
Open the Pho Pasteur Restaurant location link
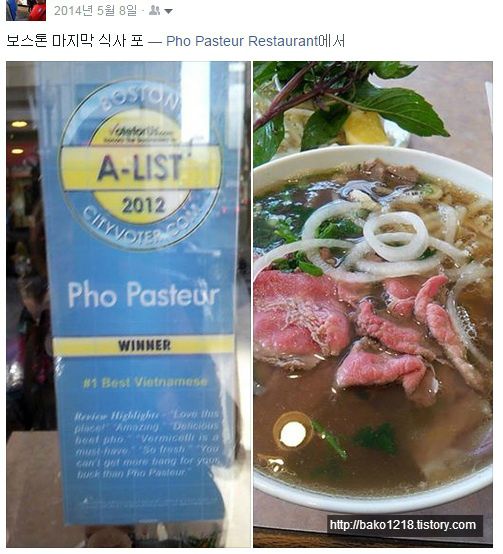point(242,41)
